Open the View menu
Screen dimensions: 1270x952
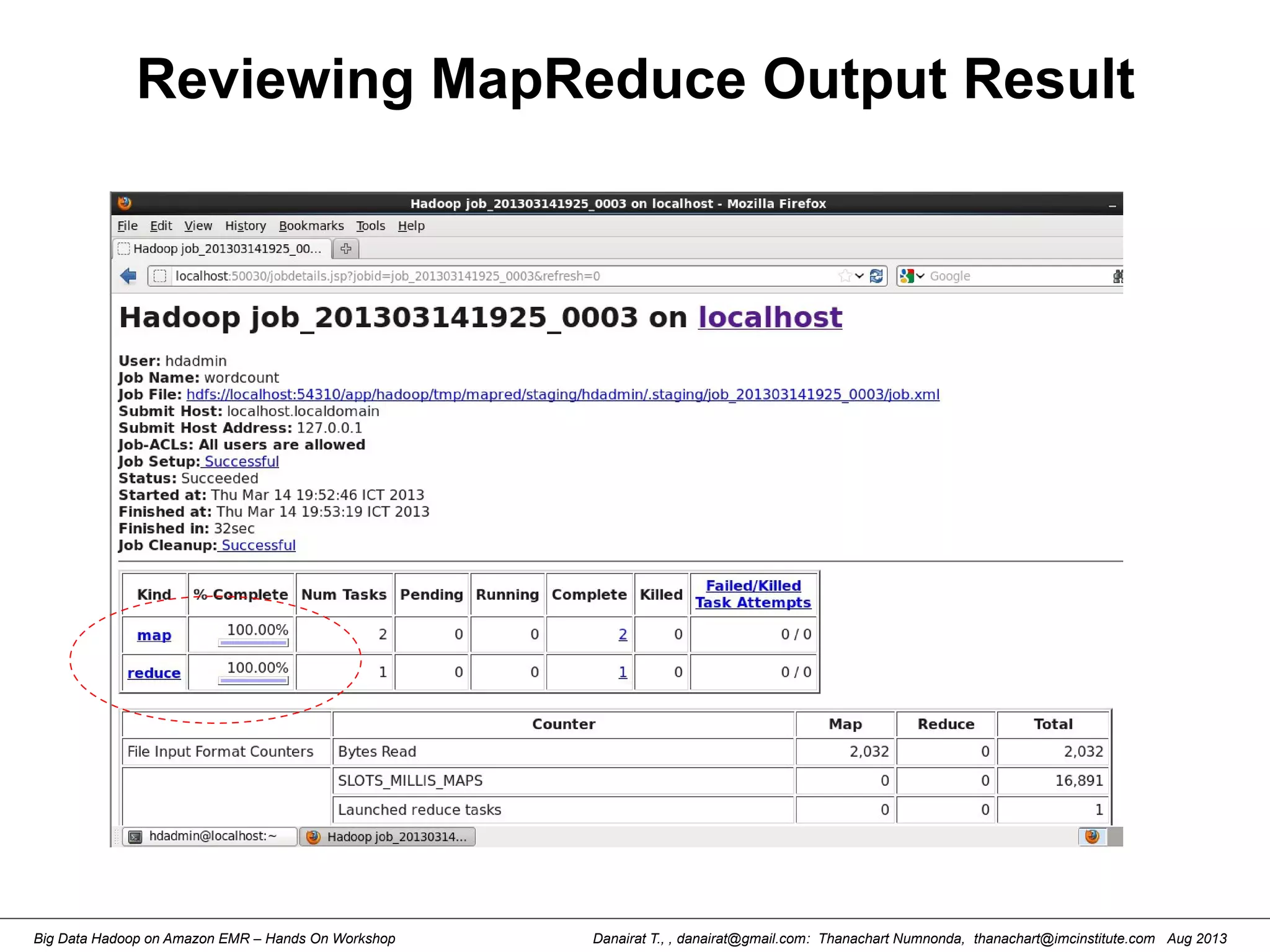tap(198, 226)
